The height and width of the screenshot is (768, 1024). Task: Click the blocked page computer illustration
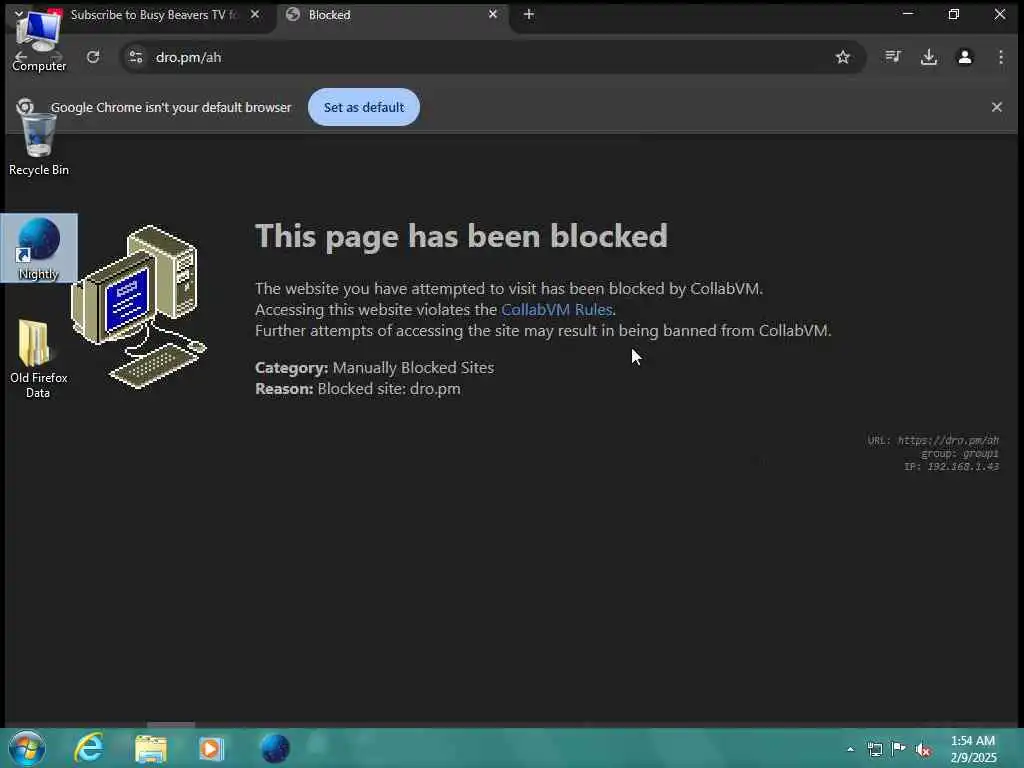pyautogui.click(x=138, y=307)
